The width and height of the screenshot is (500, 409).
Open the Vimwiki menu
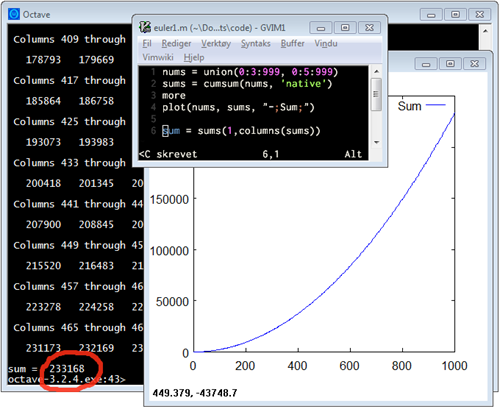[x=158, y=57]
